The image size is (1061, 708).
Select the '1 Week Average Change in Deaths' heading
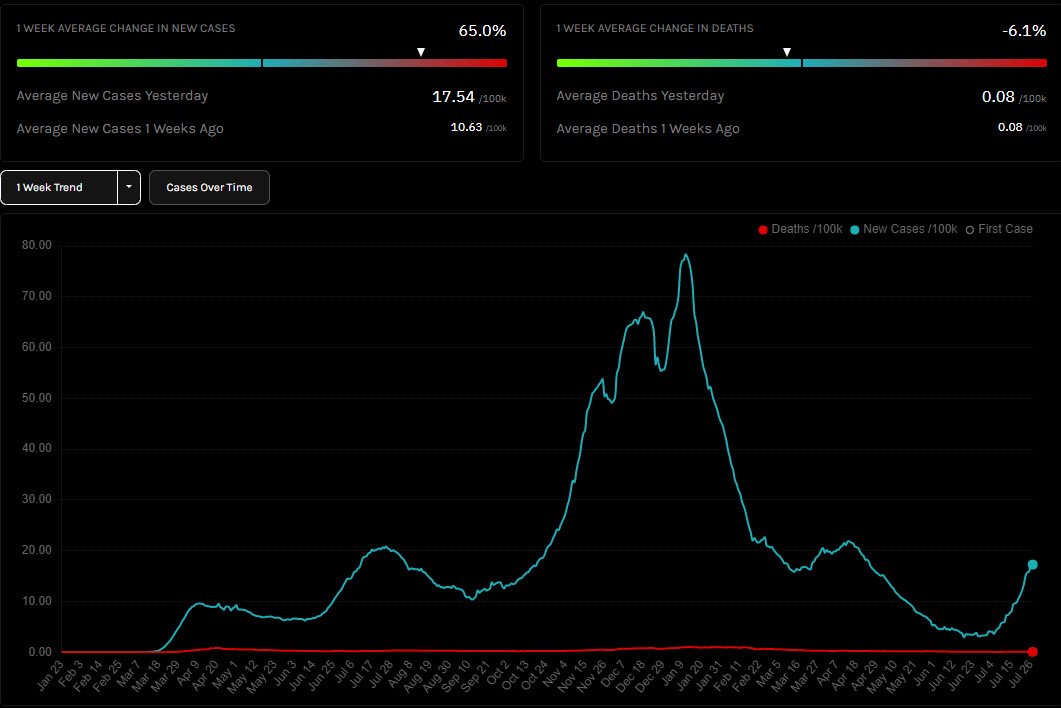pos(655,28)
